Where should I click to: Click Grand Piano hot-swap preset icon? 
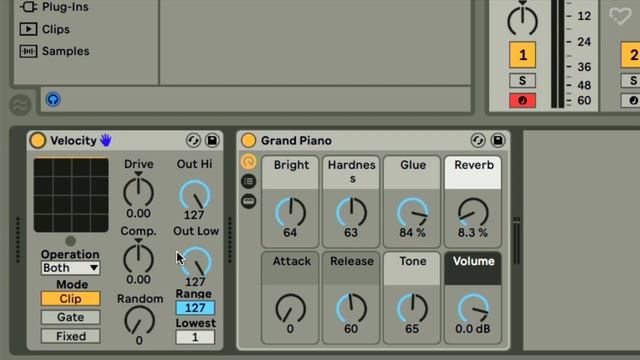pos(478,140)
